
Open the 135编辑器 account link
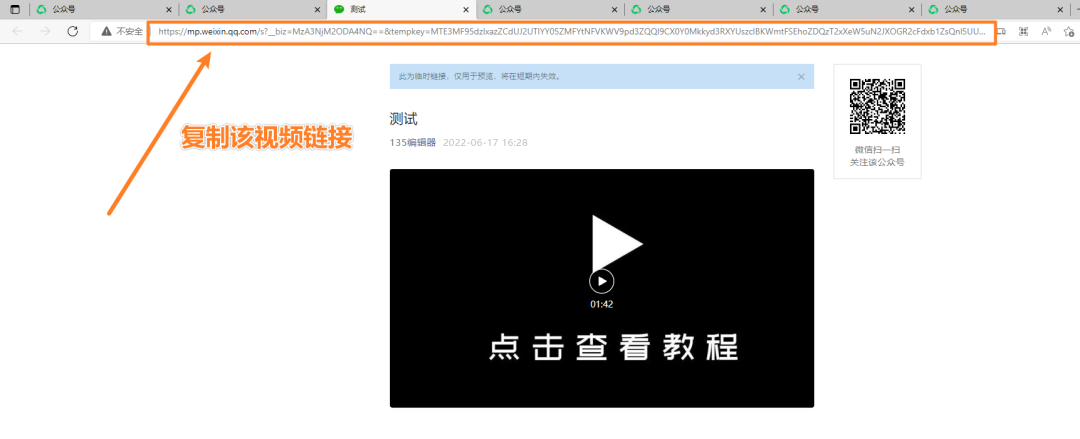pyautogui.click(x=412, y=142)
